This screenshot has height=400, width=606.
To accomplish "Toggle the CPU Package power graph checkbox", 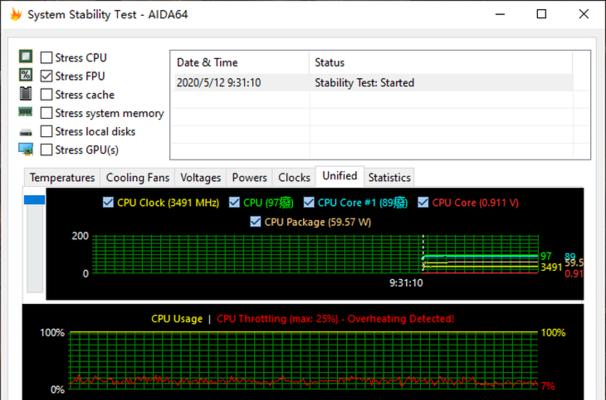I will 255,222.
